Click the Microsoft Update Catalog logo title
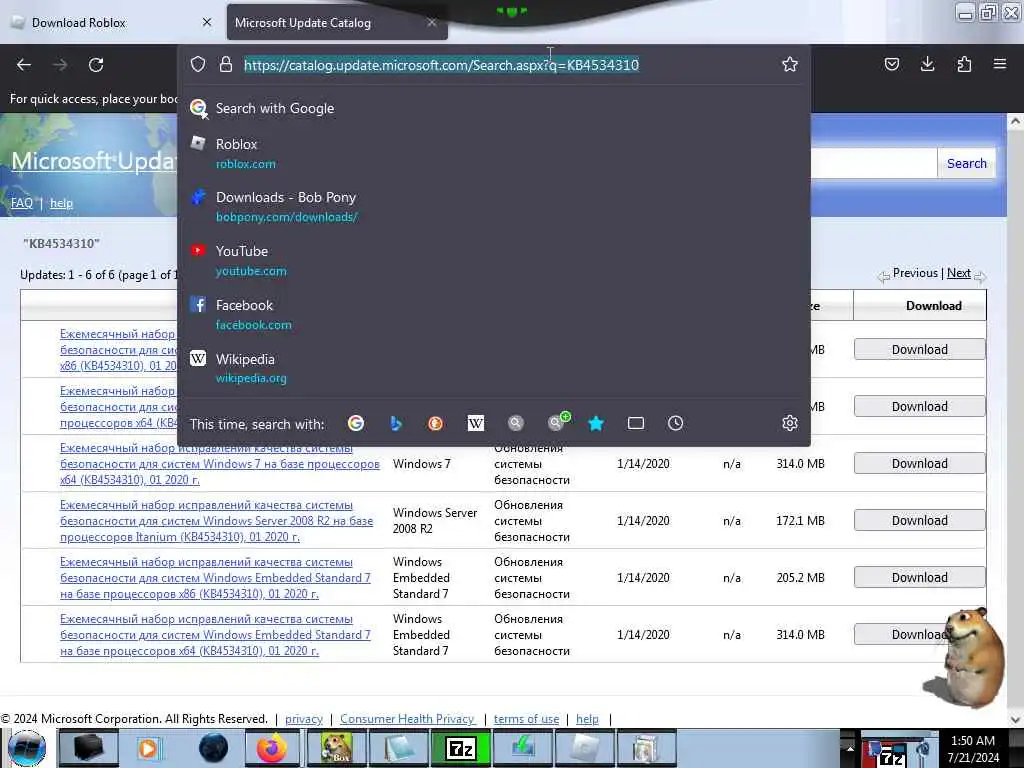 click(93, 160)
